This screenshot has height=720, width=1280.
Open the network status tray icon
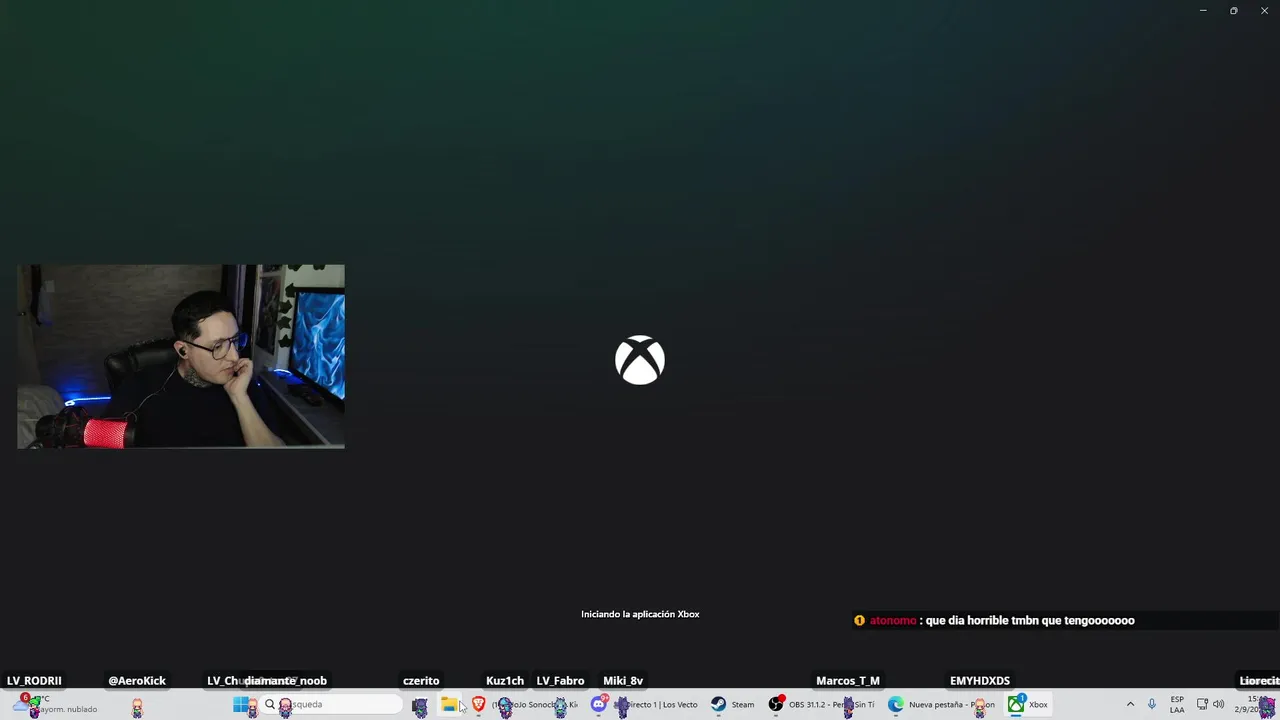tap(1202, 705)
